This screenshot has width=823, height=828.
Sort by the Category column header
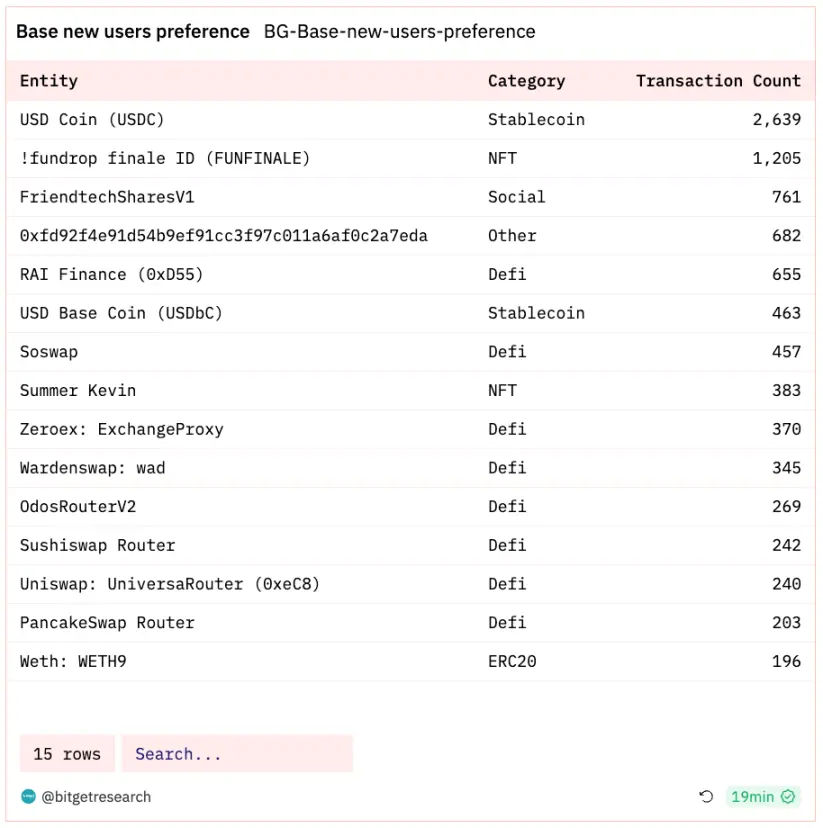point(526,81)
